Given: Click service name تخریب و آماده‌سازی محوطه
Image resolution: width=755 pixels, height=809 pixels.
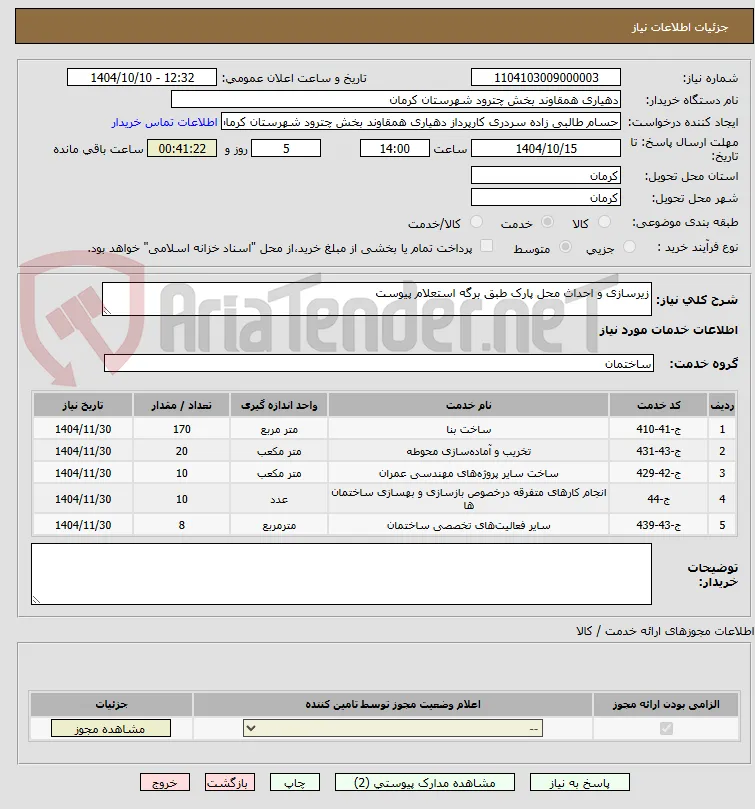Looking at the screenshot, I should (468, 451).
